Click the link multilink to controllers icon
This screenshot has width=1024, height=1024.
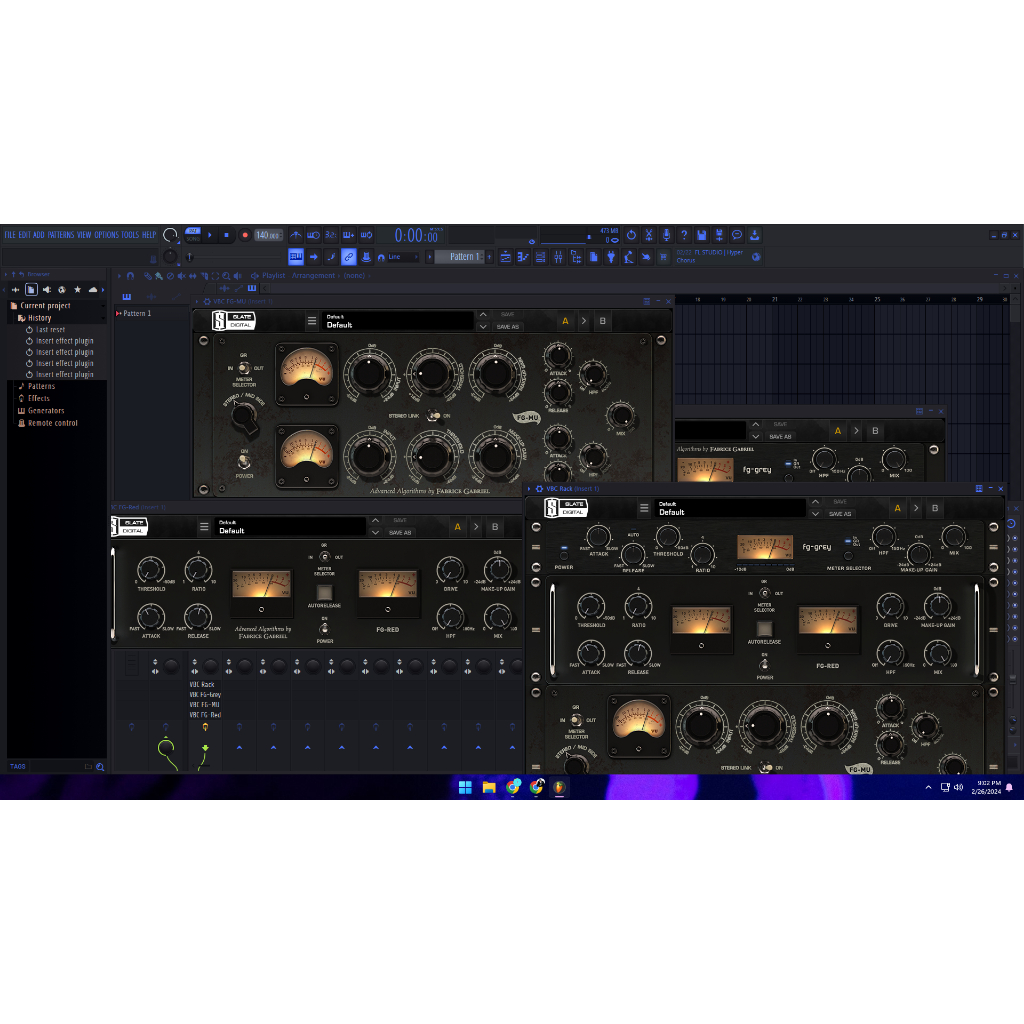349,257
